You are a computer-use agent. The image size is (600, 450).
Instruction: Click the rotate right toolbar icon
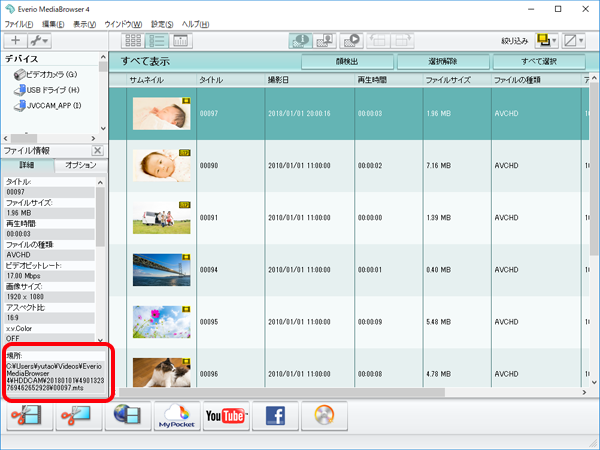(402, 41)
